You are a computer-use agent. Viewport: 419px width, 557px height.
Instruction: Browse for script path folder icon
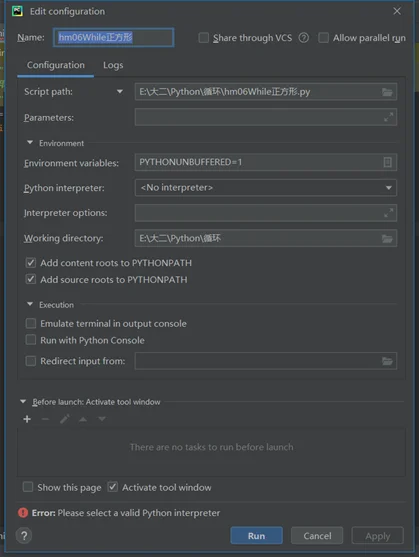[387, 92]
